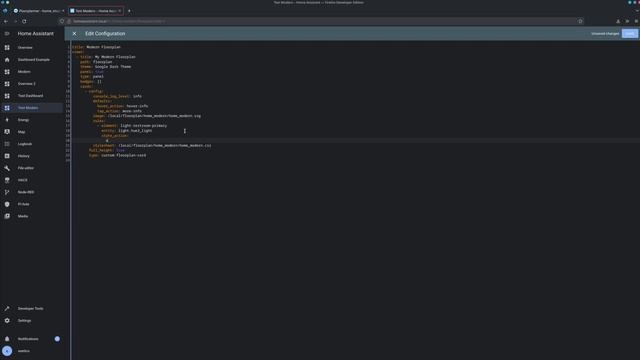Screen dimensions: 640x360
Task: Click the full_height true line
Action: click(107, 150)
